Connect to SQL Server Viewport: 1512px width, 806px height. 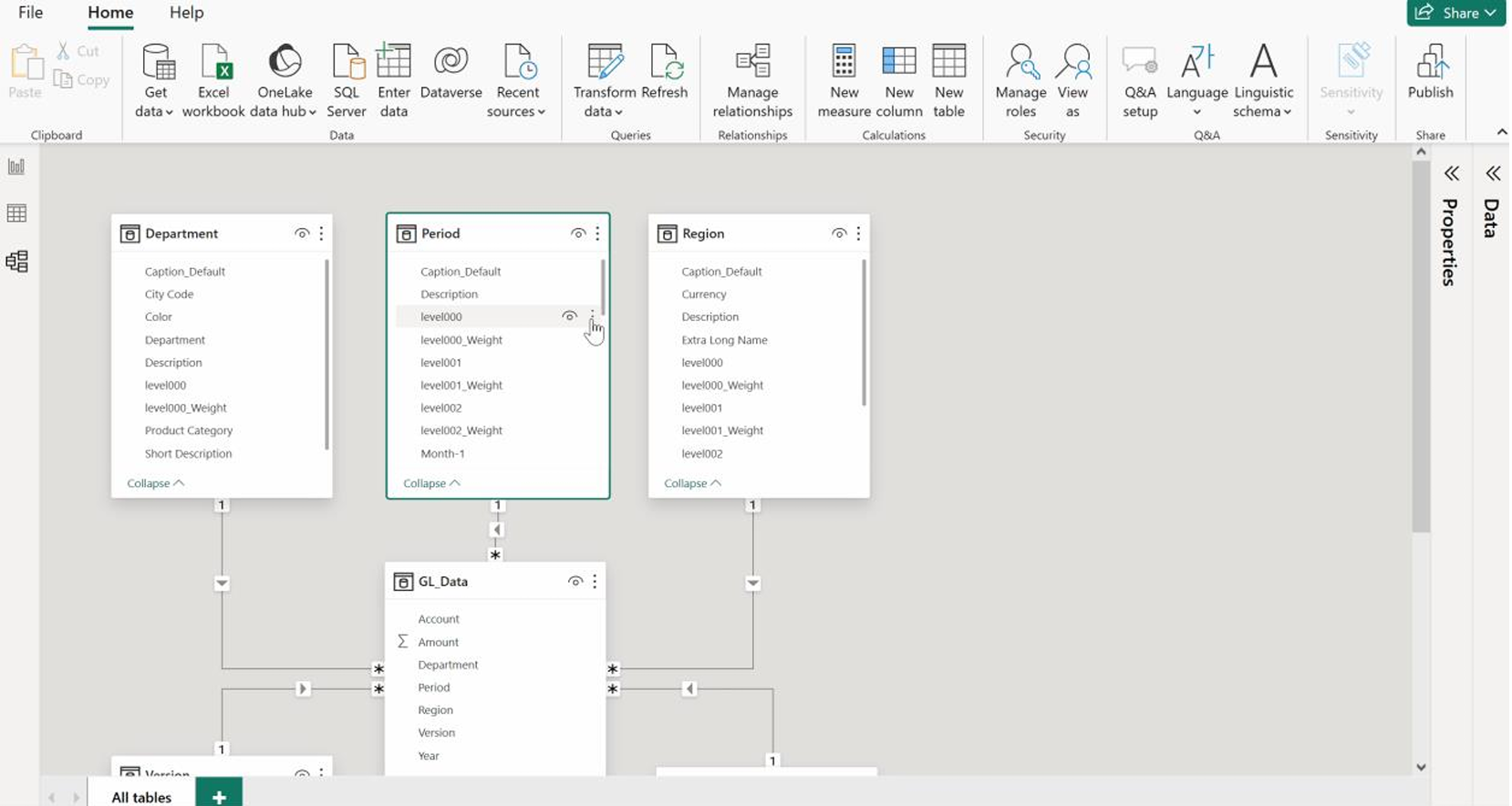point(347,81)
